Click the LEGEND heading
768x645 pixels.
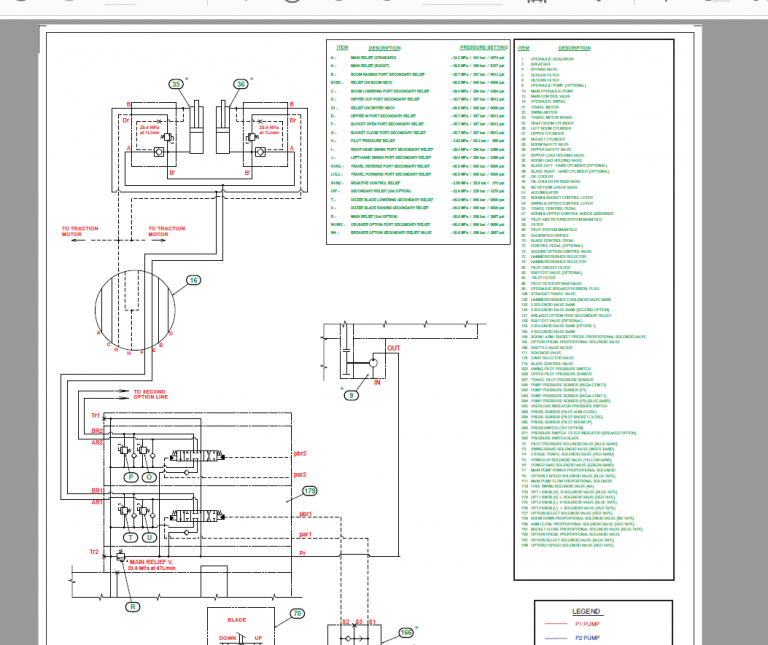(x=586, y=611)
